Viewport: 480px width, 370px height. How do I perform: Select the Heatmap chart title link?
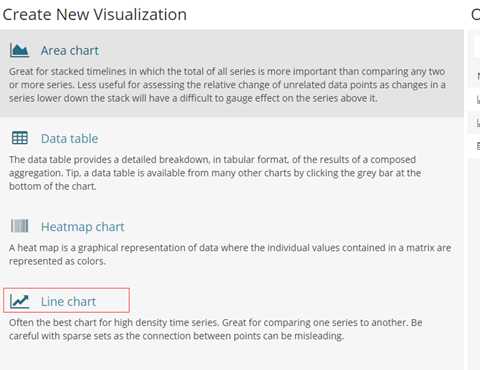[82, 227]
